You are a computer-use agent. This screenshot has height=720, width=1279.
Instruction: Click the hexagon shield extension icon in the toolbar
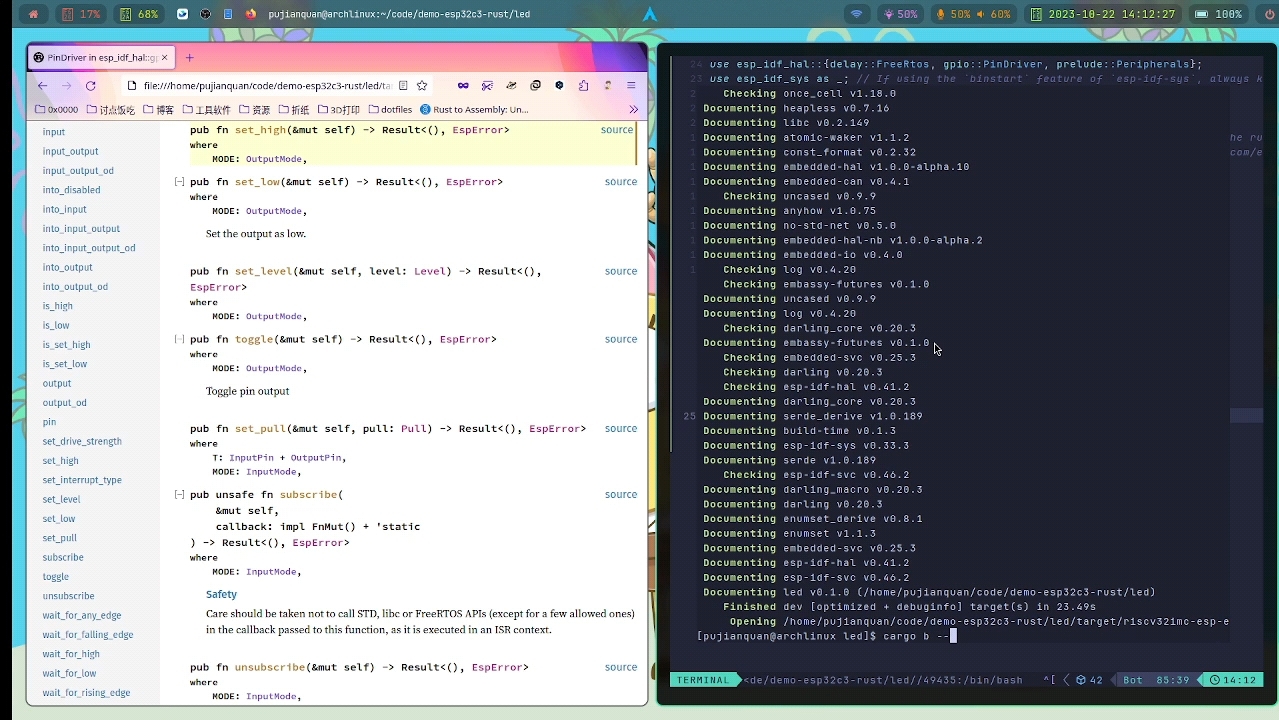[x=559, y=86]
